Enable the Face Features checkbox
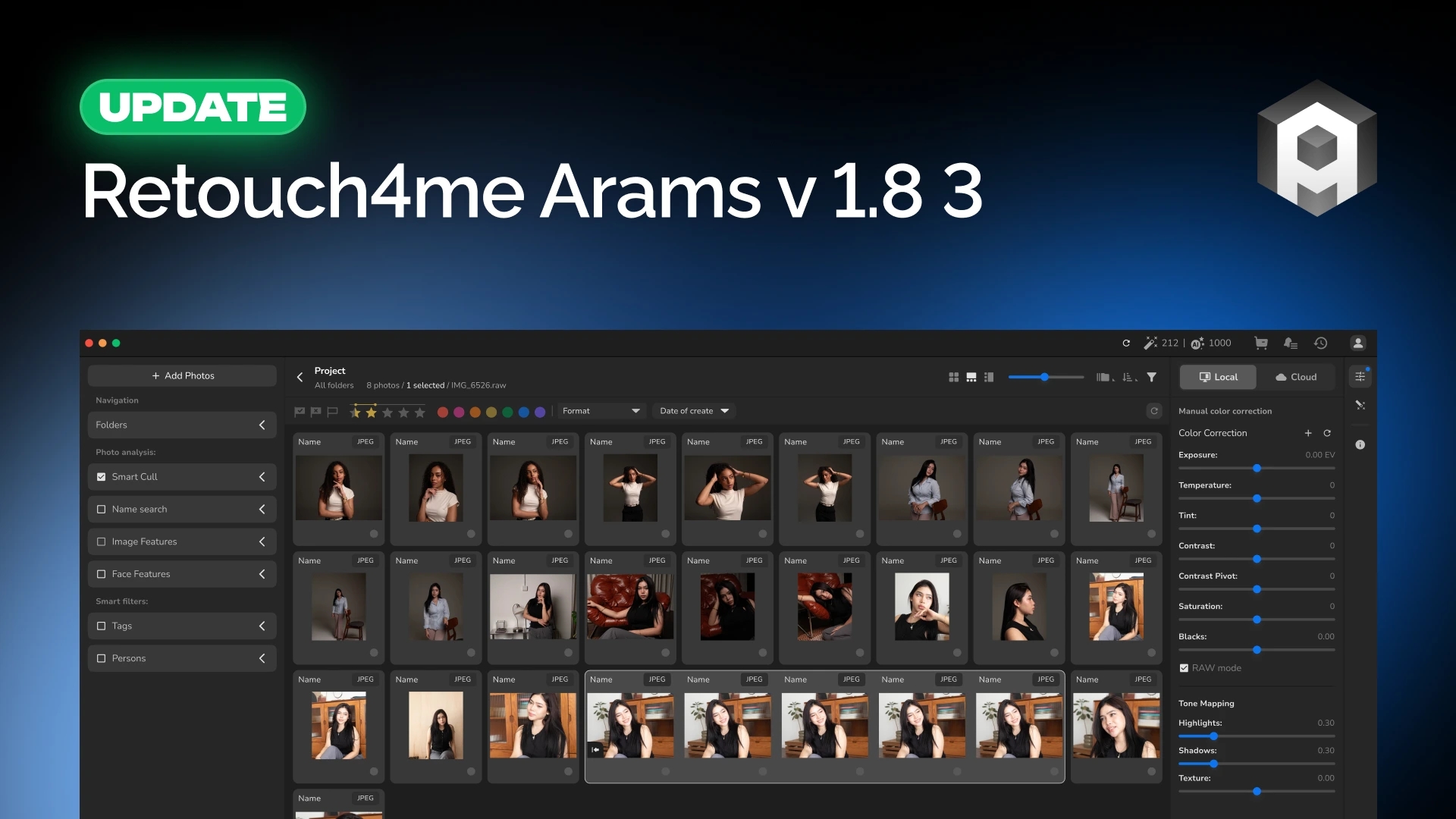1456x819 pixels. tap(102, 574)
